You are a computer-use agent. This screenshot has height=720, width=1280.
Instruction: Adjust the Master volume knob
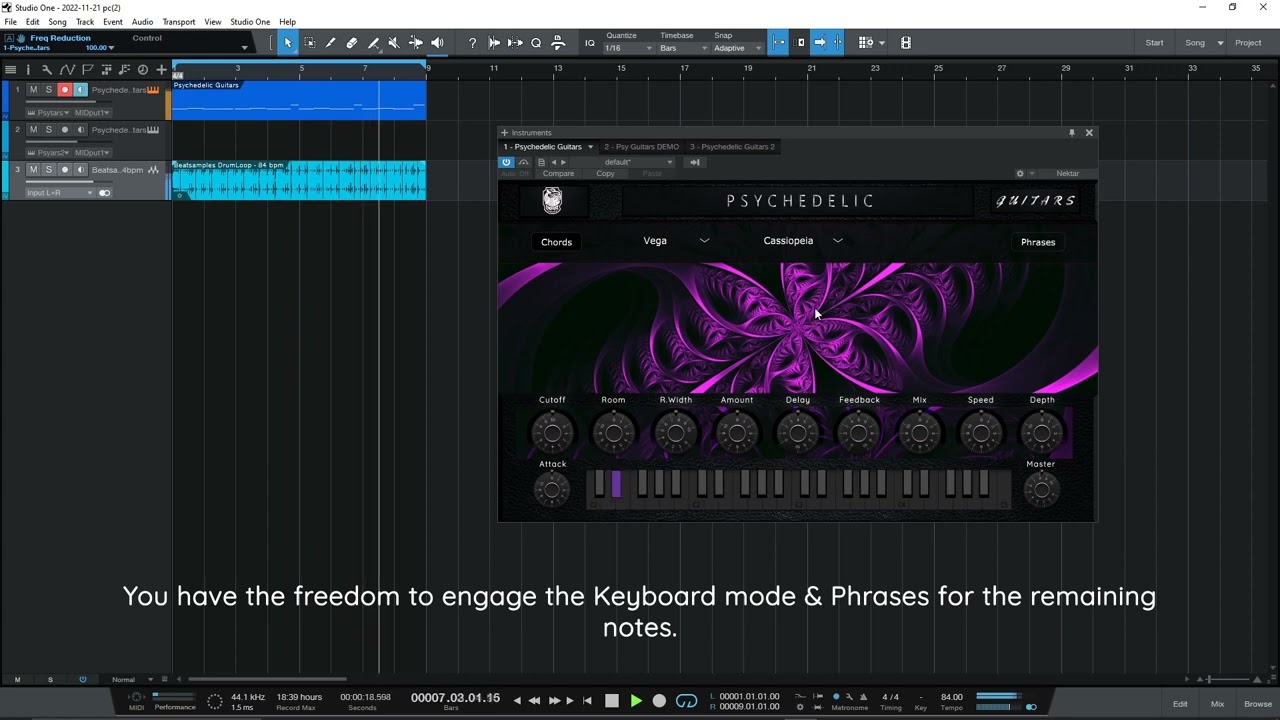click(x=1041, y=489)
